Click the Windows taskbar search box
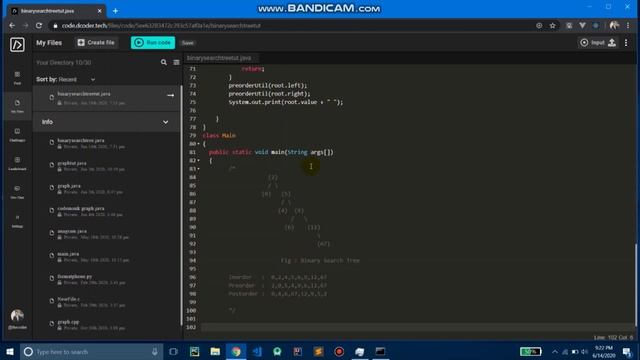Screen dimensions: 640x360 [92, 351]
